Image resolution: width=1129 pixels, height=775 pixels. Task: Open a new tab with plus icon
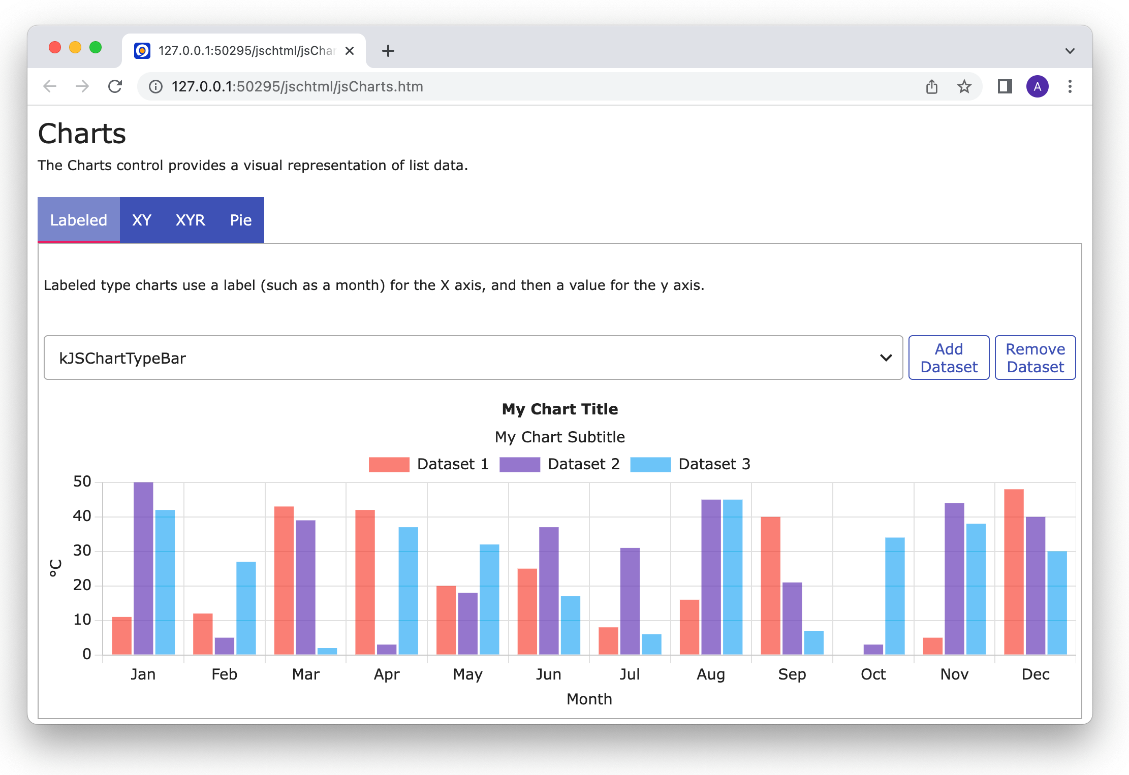pyautogui.click(x=387, y=51)
